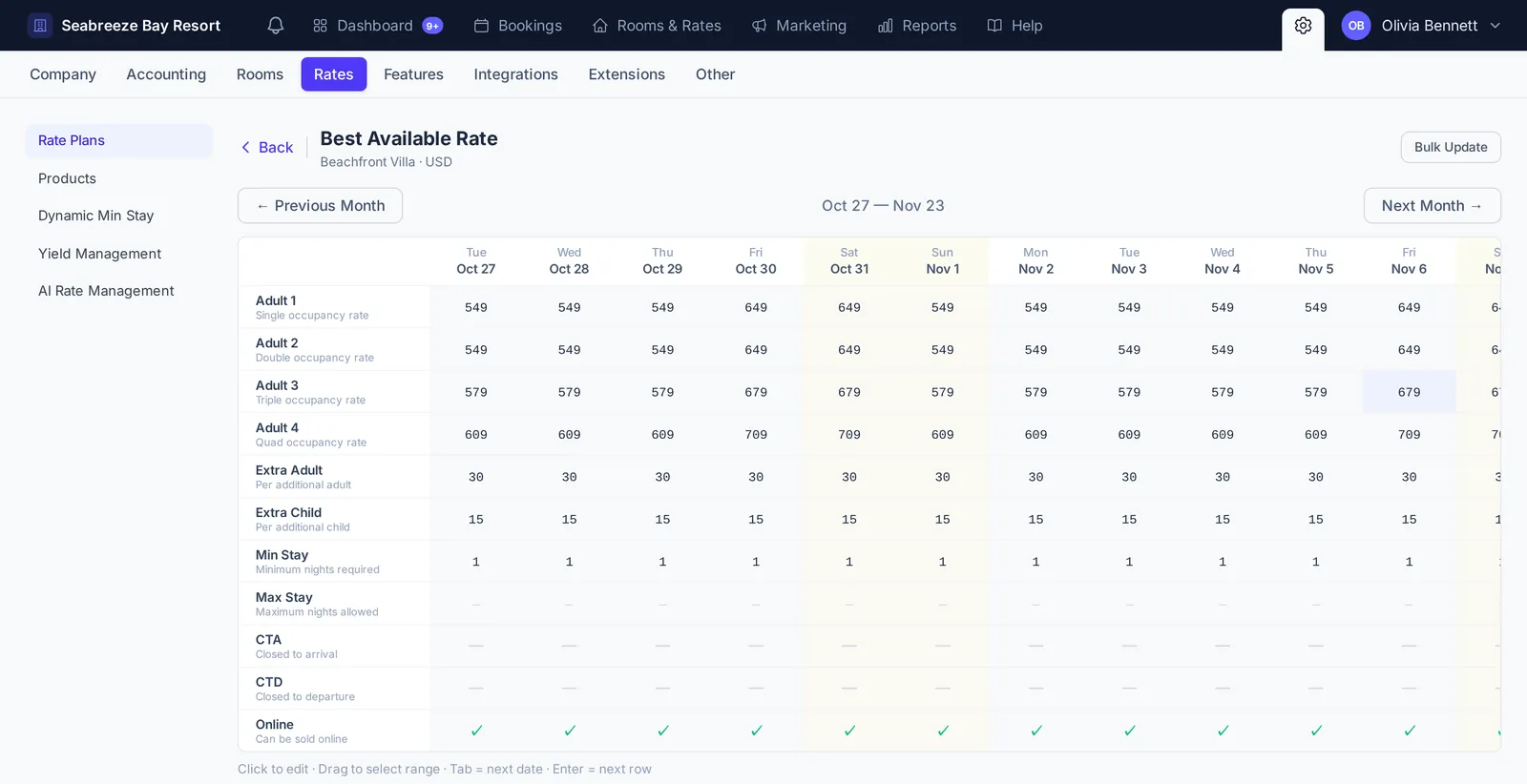The image size is (1527, 784).
Task: Toggle Online checkmark for Oct 27
Action: 476,731
